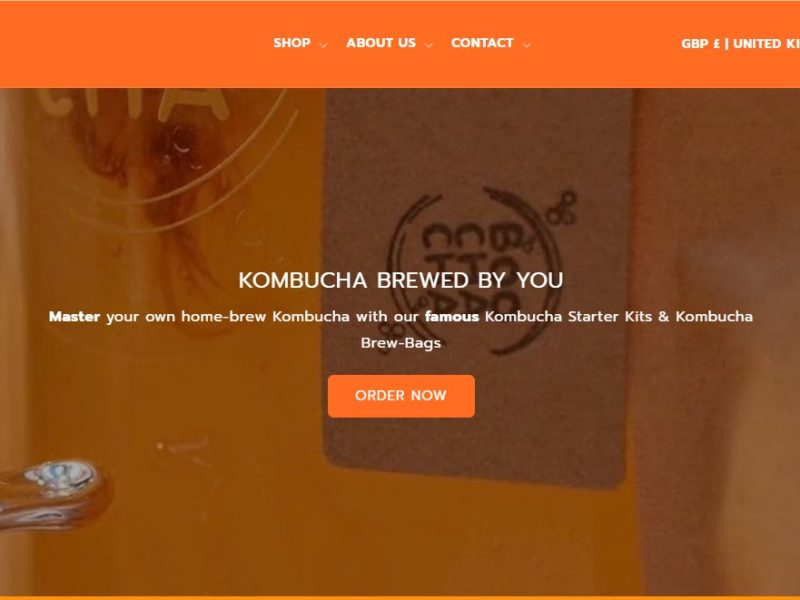Click the KOMBUCHA BREWED BY YOU heading
The width and height of the screenshot is (800, 600).
pyautogui.click(x=401, y=280)
